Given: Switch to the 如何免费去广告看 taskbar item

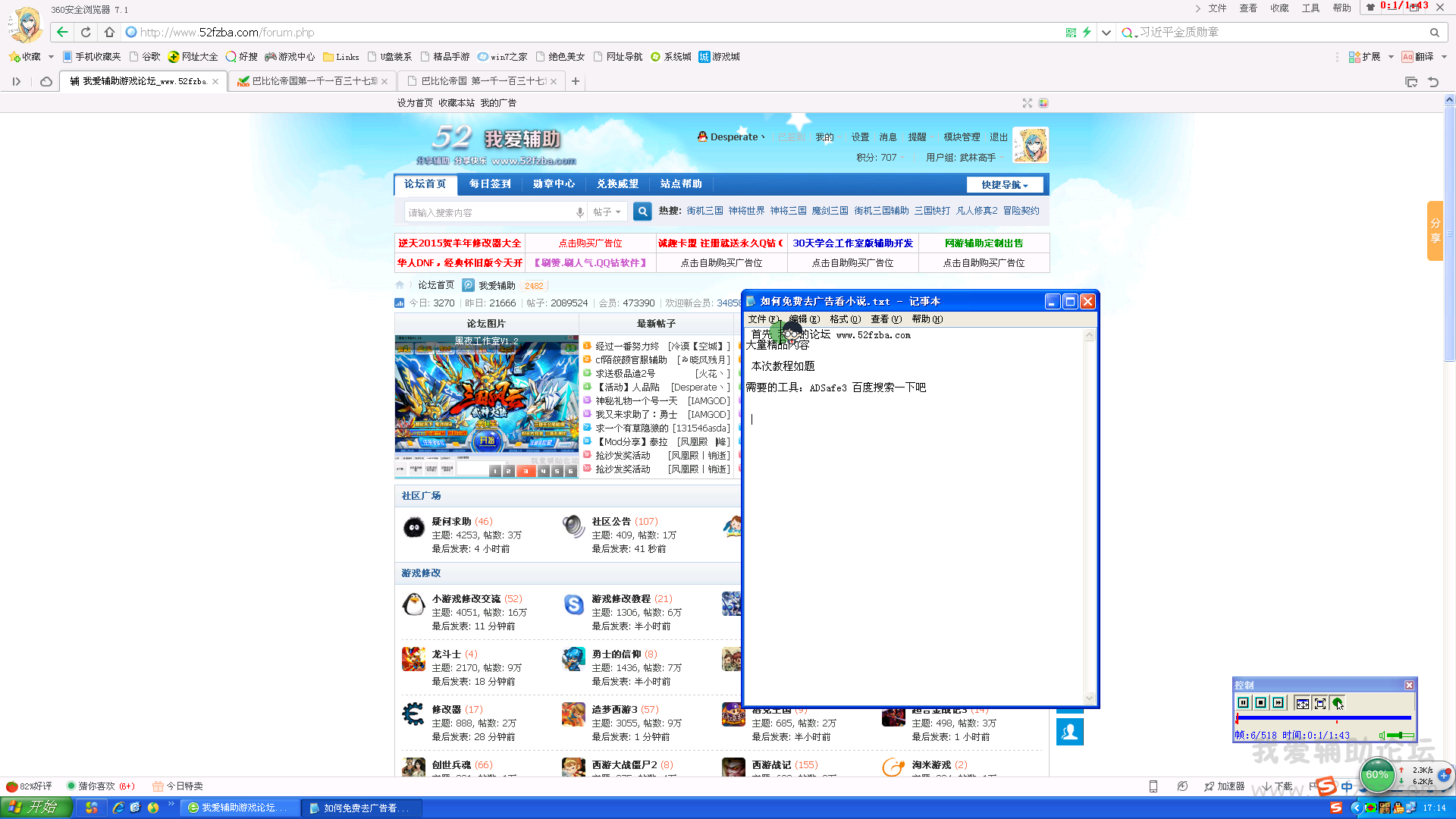Looking at the screenshot, I should (361, 808).
